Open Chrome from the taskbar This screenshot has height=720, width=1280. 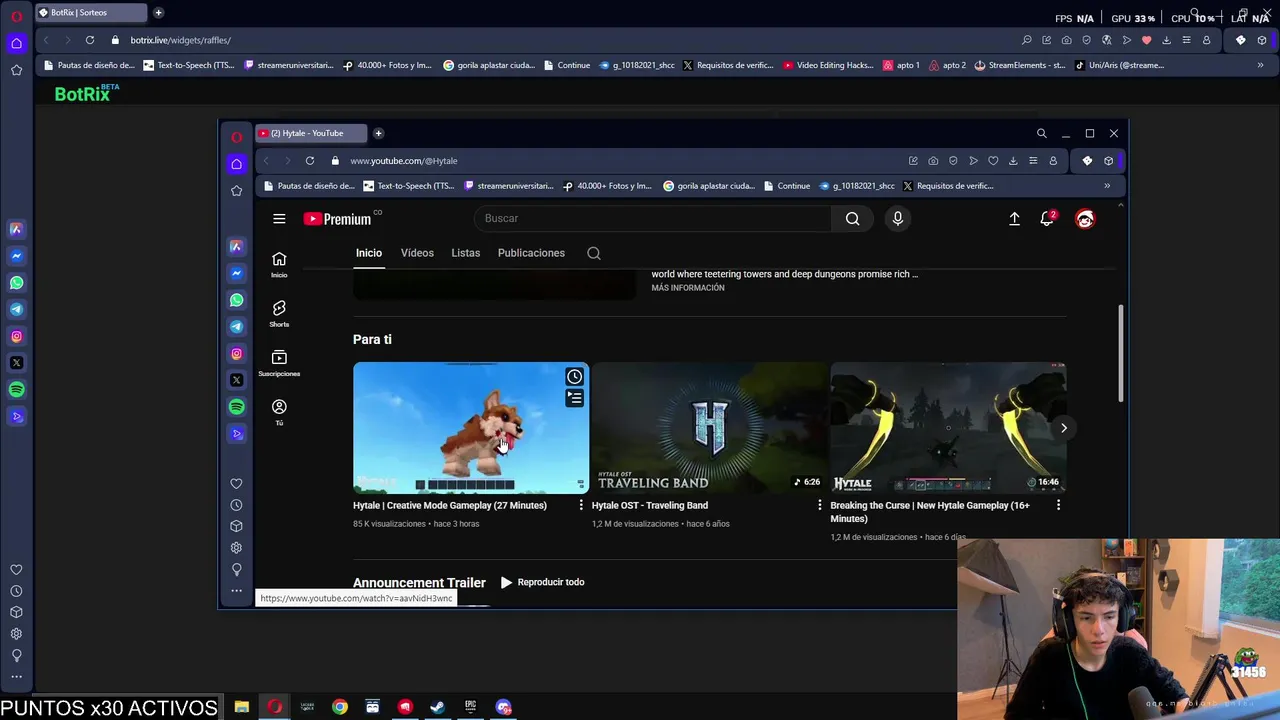coord(340,707)
